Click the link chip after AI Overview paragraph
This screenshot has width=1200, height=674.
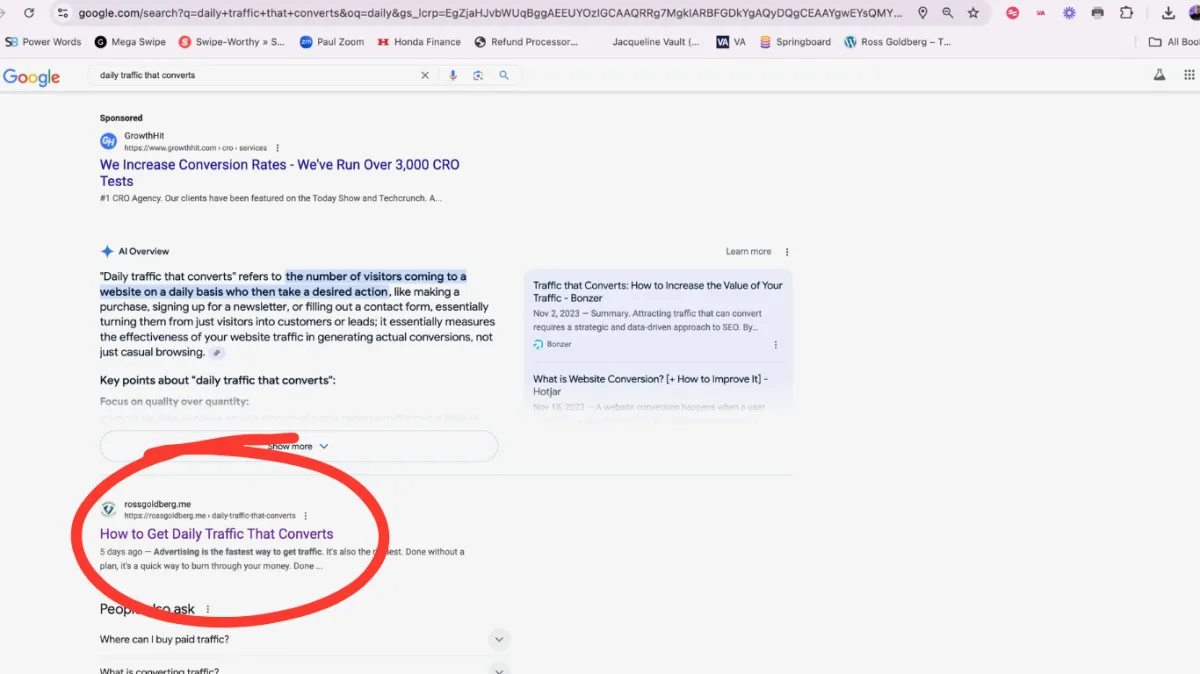217,353
